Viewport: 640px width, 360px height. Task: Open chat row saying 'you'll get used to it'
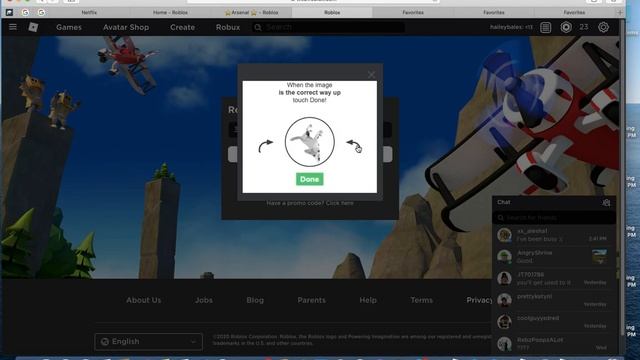pyautogui.click(x=553, y=278)
